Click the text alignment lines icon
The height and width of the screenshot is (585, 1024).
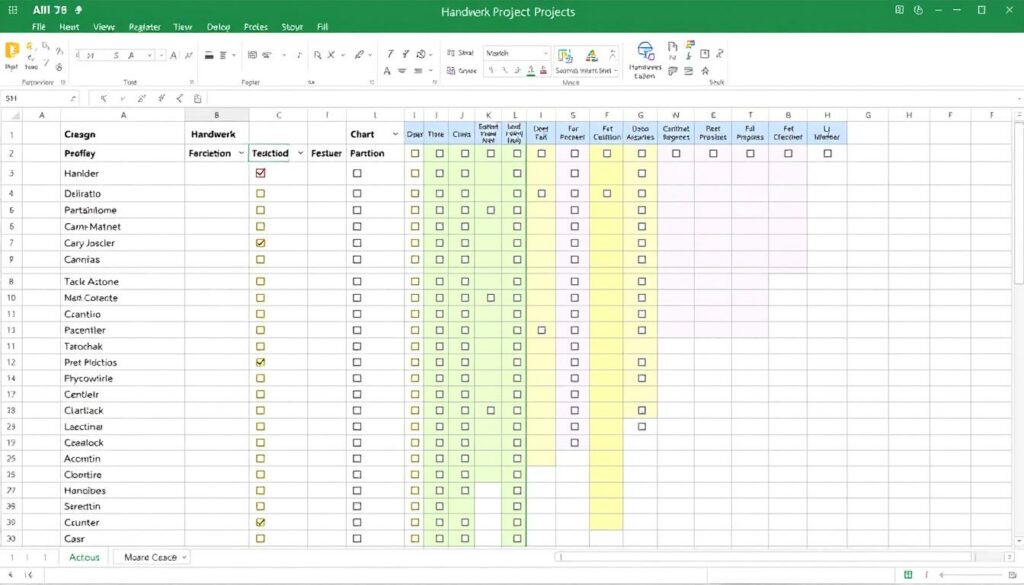[223, 55]
